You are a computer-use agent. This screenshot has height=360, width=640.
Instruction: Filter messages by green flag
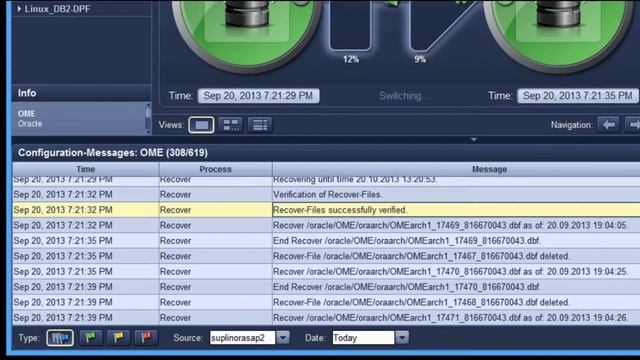pos(91,338)
